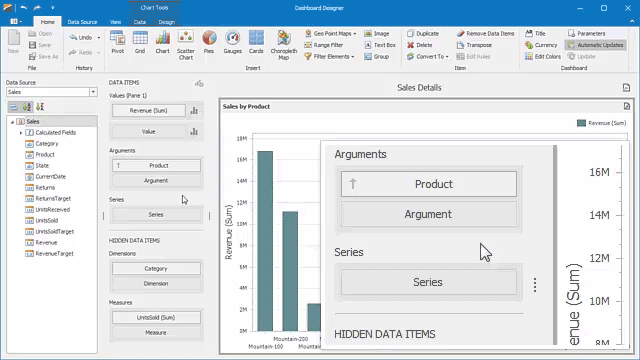Insert a Scatter Chart item

(185, 45)
